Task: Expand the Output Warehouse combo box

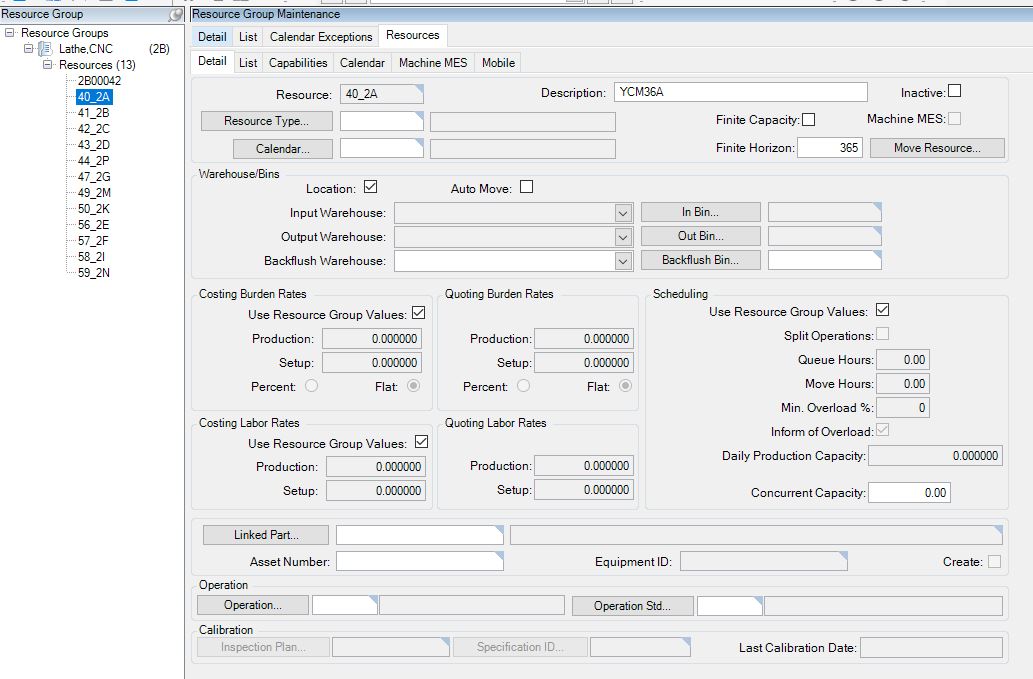Action: point(623,237)
